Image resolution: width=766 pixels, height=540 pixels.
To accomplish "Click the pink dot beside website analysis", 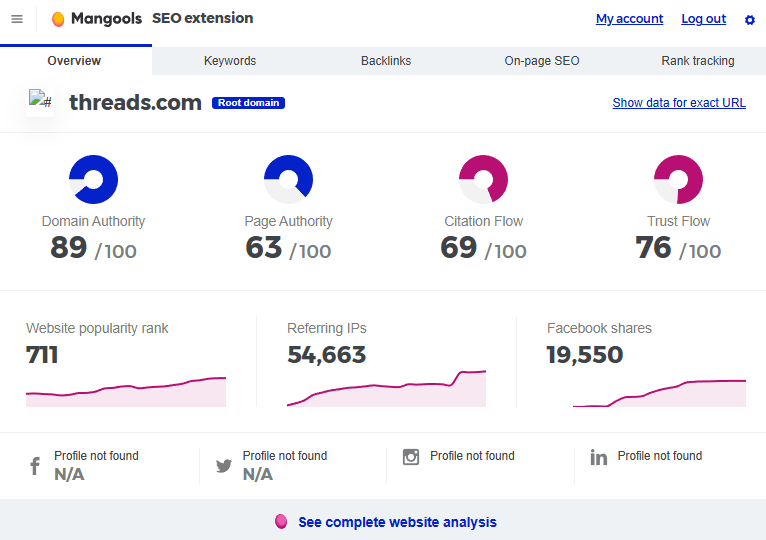I will 281,521.
